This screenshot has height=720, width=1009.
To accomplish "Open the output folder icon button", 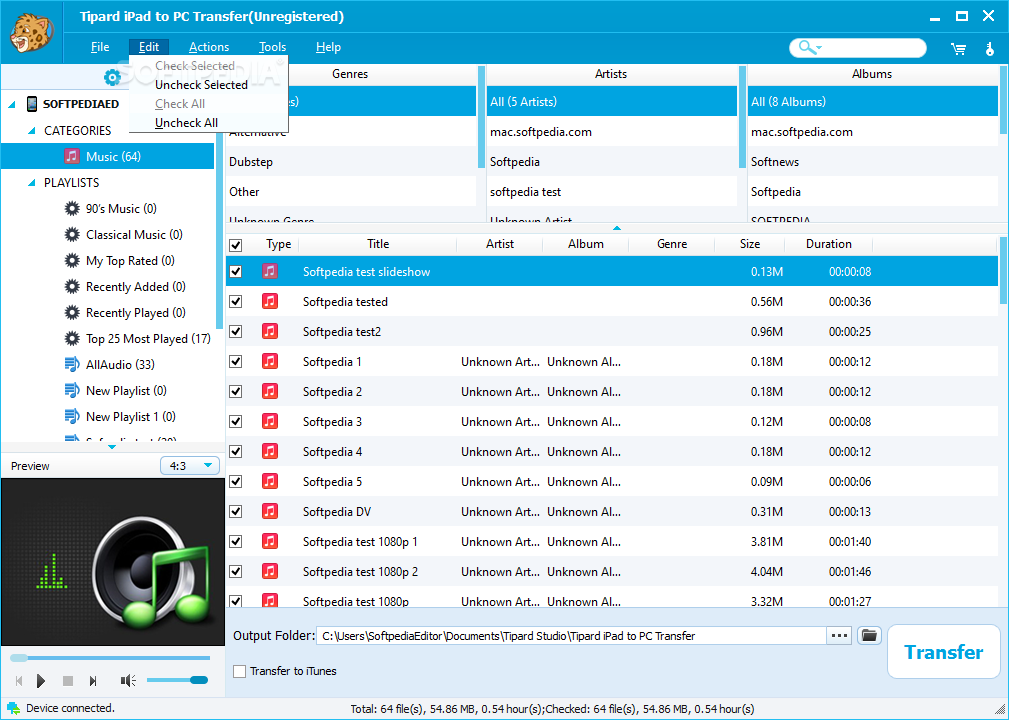I will coord(869,636).
